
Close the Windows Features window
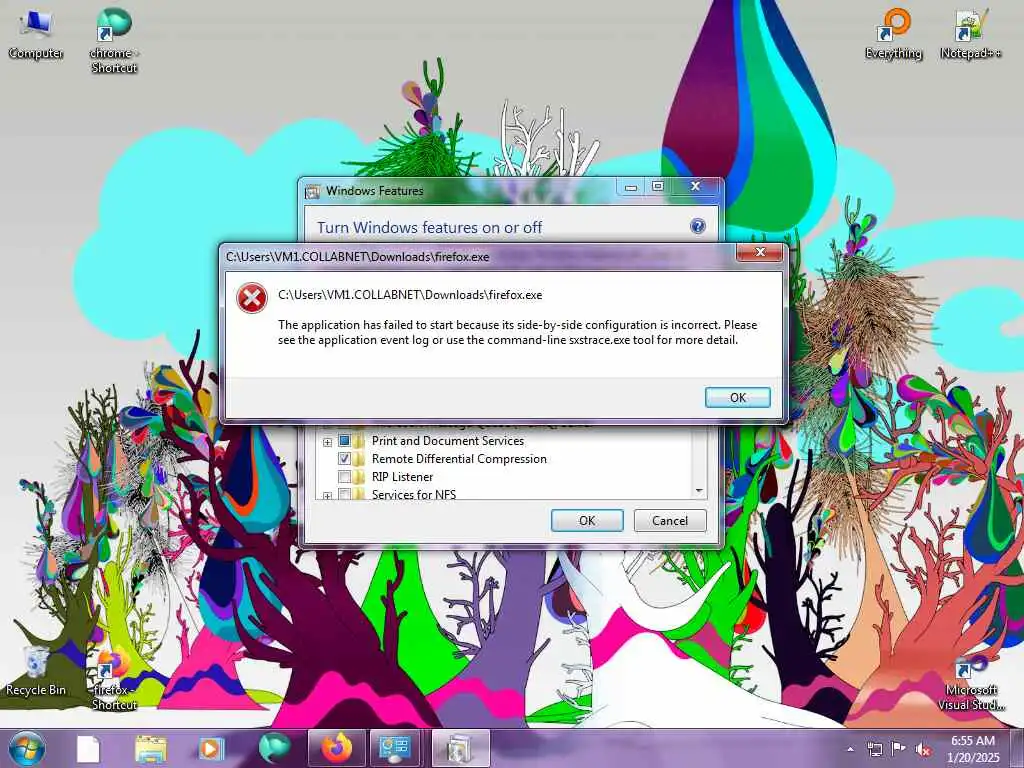pos(696,187)
